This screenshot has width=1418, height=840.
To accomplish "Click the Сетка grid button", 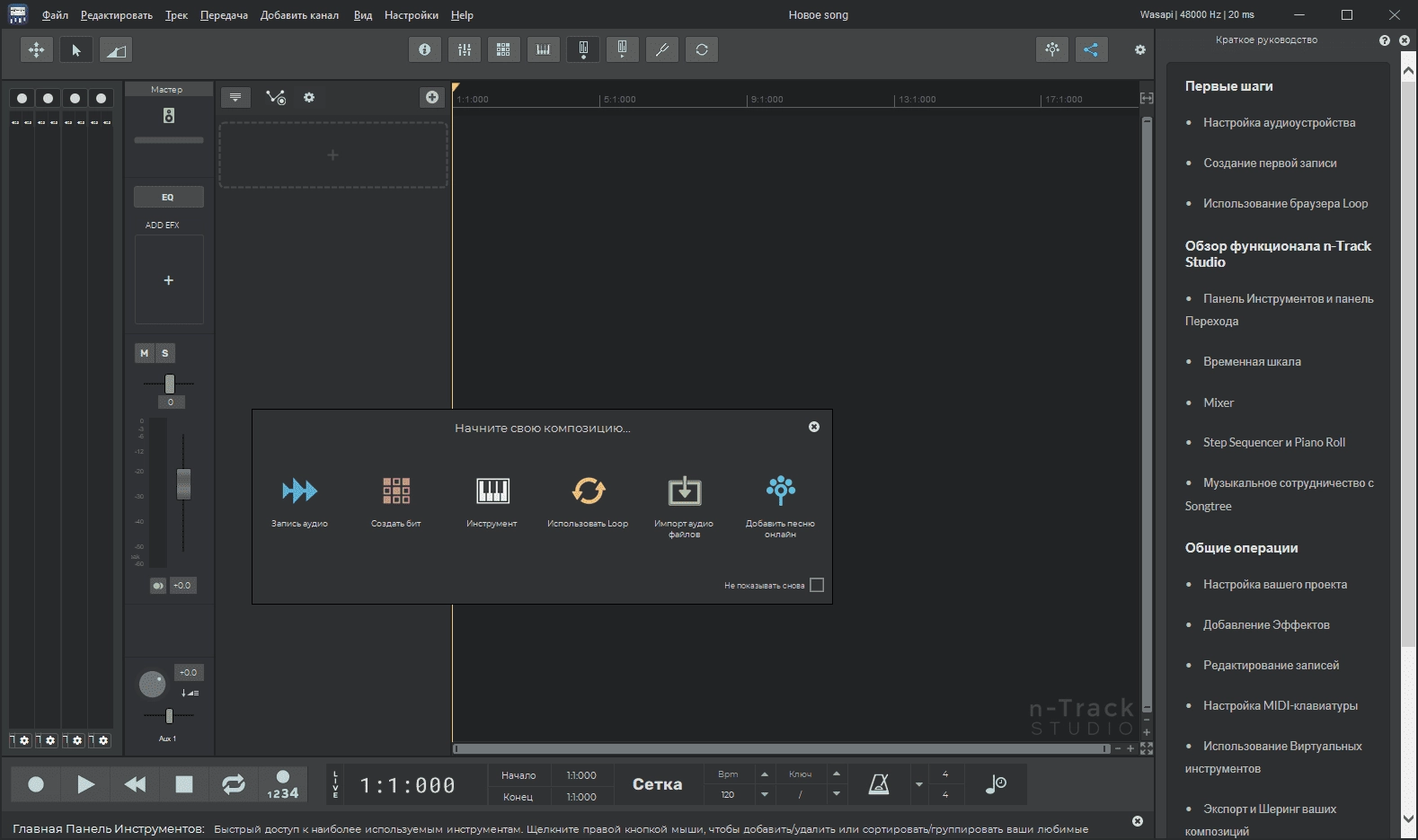I will pos(657,784).
